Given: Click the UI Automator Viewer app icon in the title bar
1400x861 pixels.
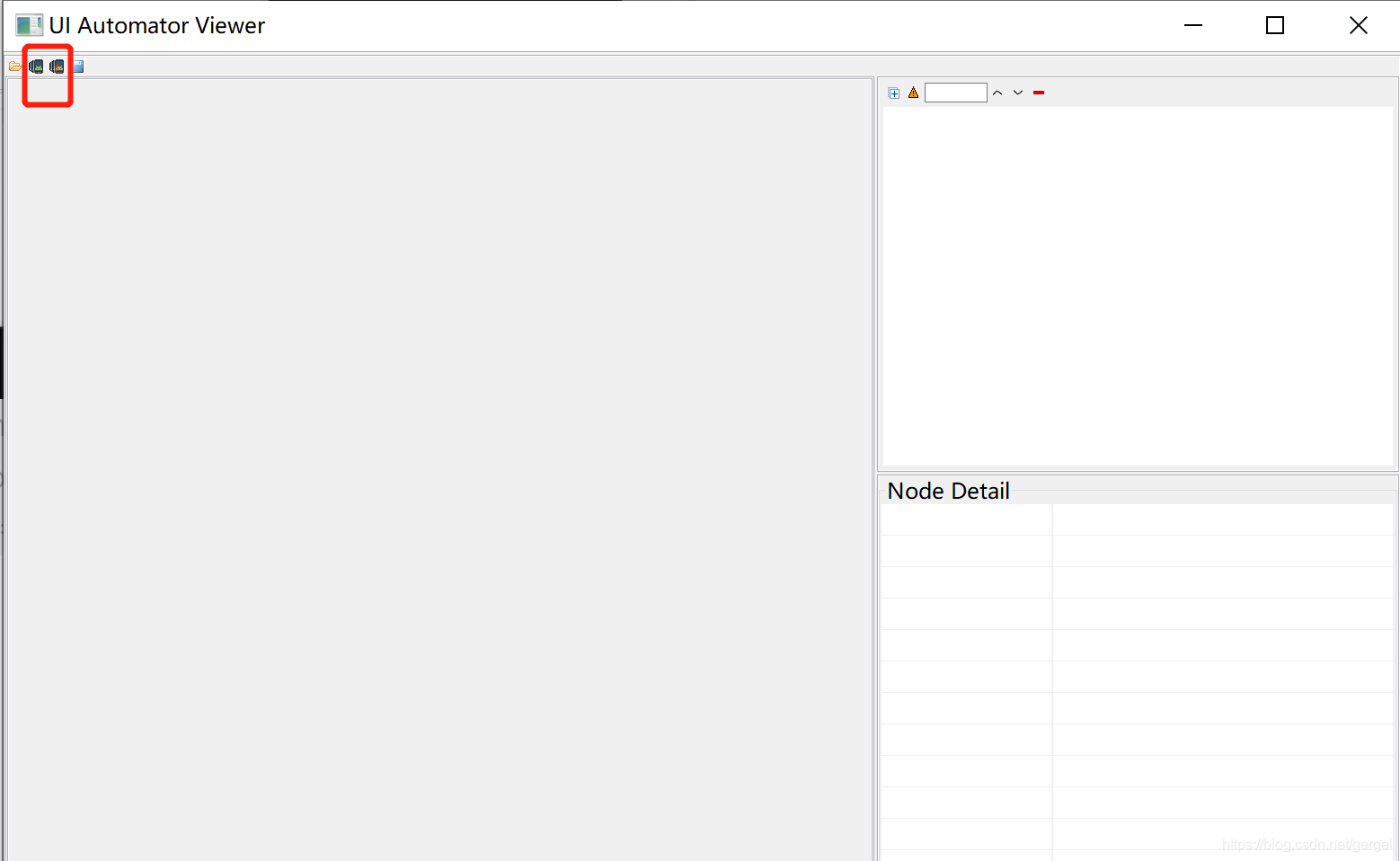Looking at the screenshot, I should 30,25.
